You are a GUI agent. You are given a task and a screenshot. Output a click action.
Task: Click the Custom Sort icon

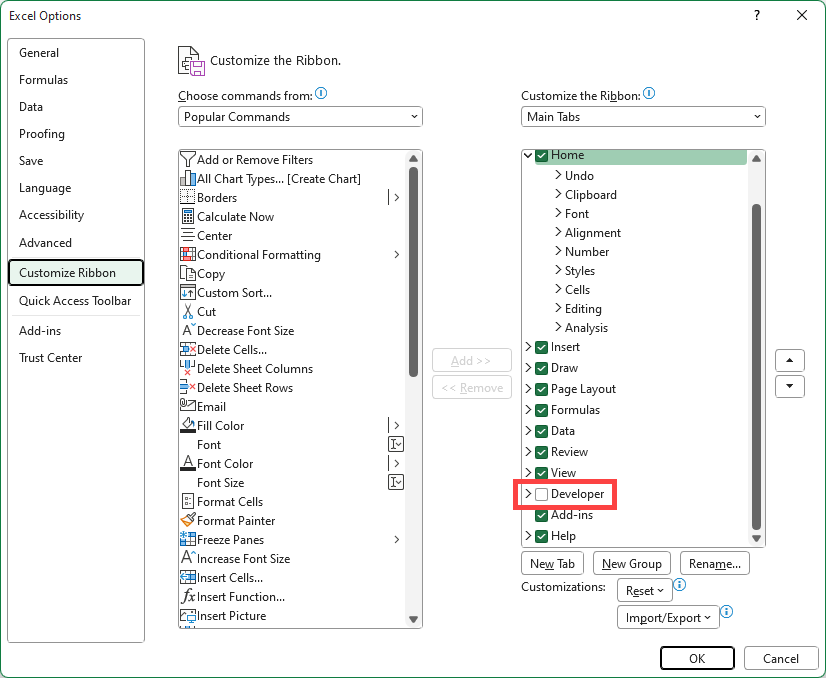click(x=188, y=292)
